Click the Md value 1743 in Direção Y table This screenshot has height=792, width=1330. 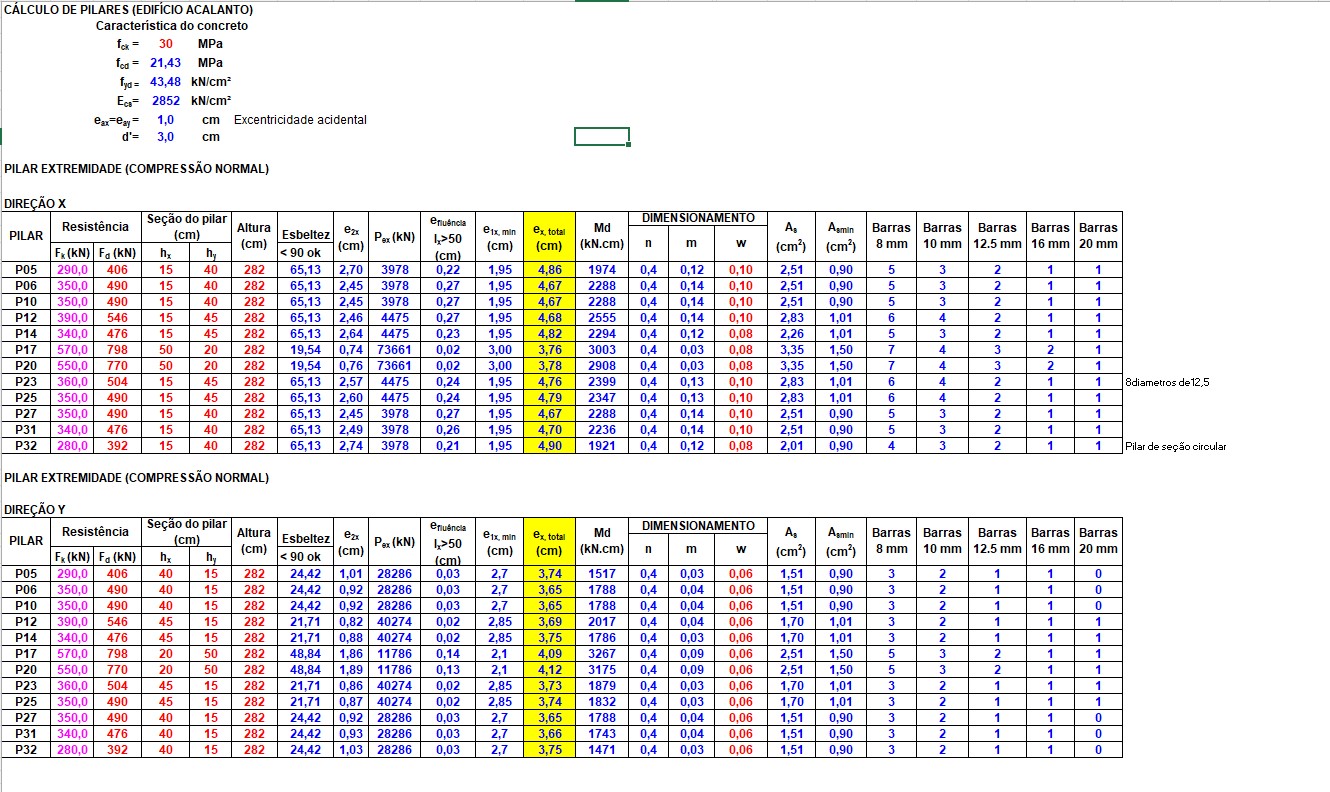pyautogui.click(x=602, y=734)
